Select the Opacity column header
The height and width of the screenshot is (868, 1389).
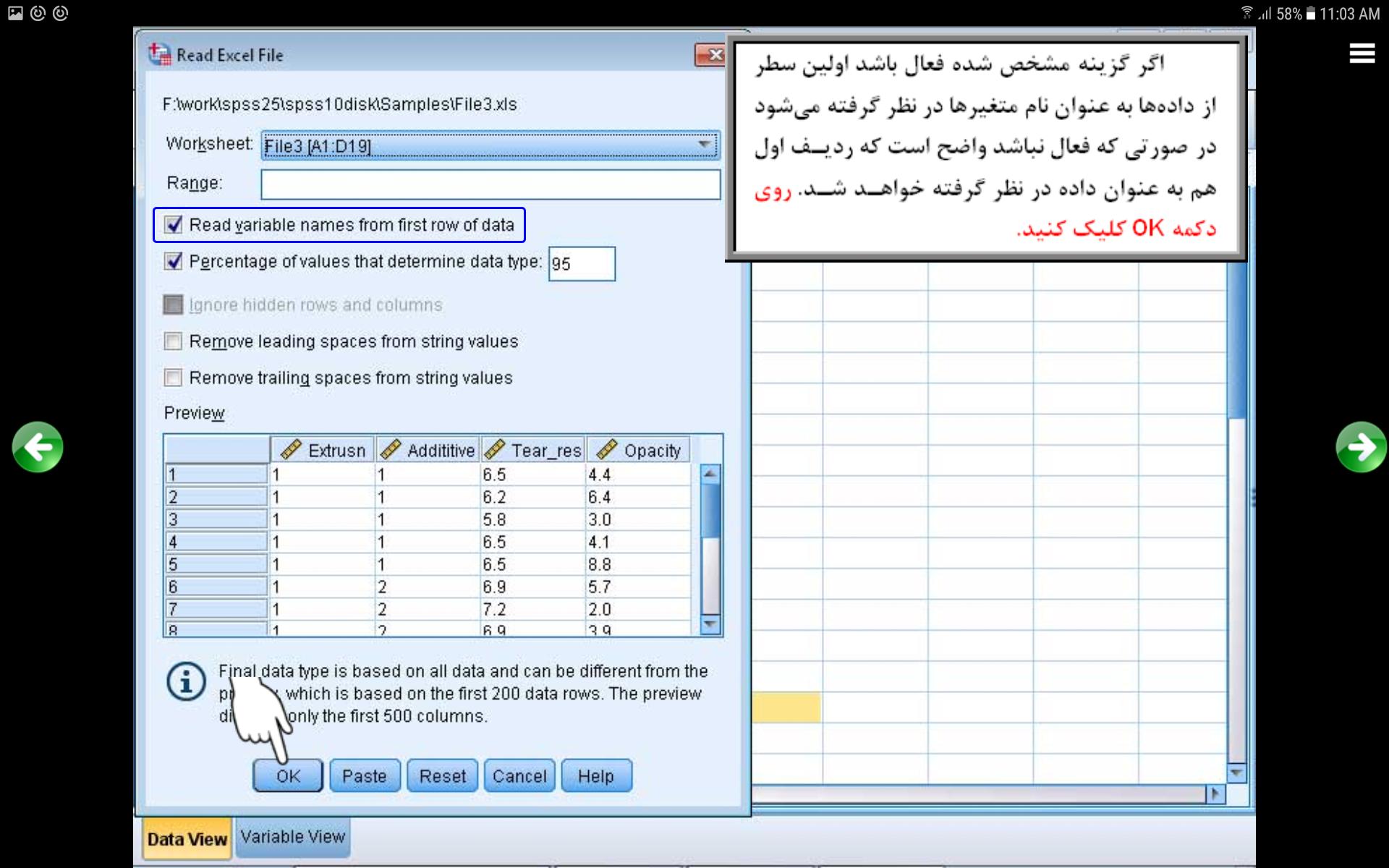639,450
